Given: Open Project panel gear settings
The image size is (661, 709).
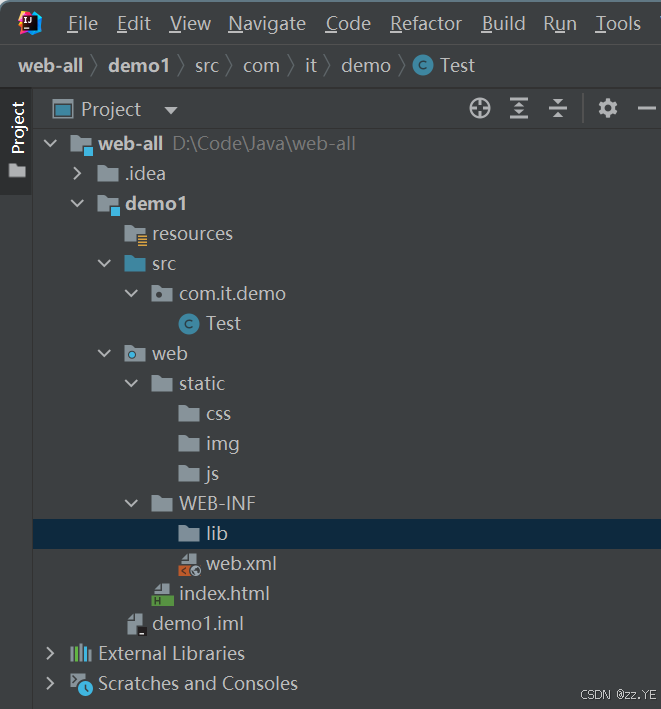Looking at the screenshot, I should (608, 109).
